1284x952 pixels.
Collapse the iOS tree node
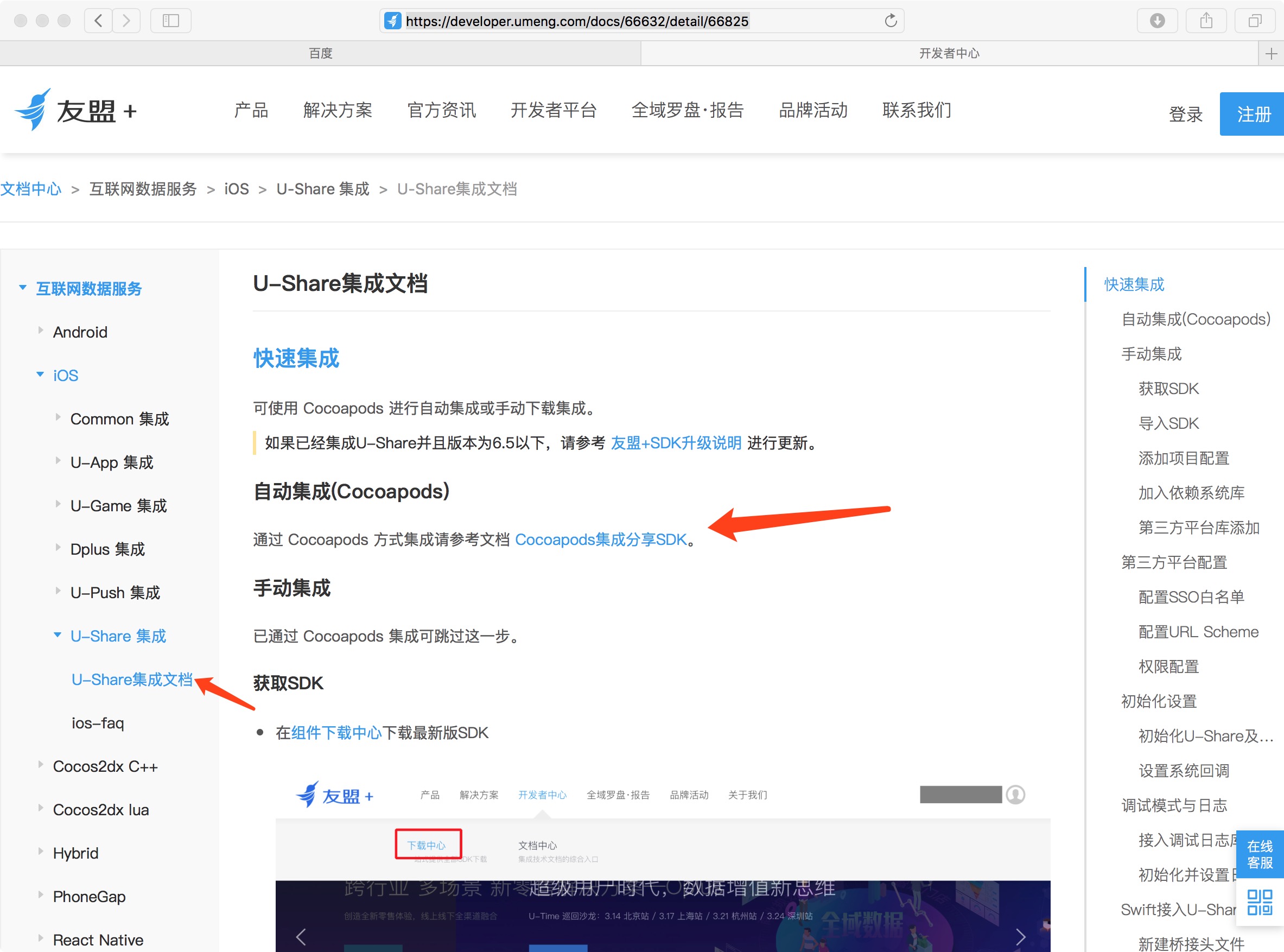[x=40, y=375]
